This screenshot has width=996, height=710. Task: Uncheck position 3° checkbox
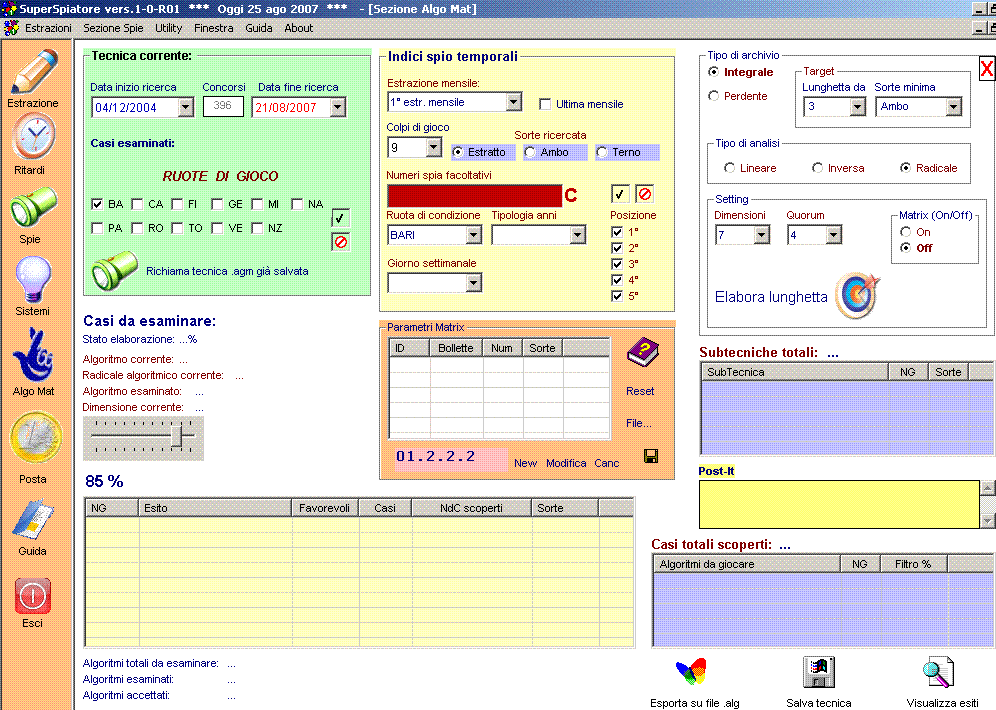pos(617,264)
